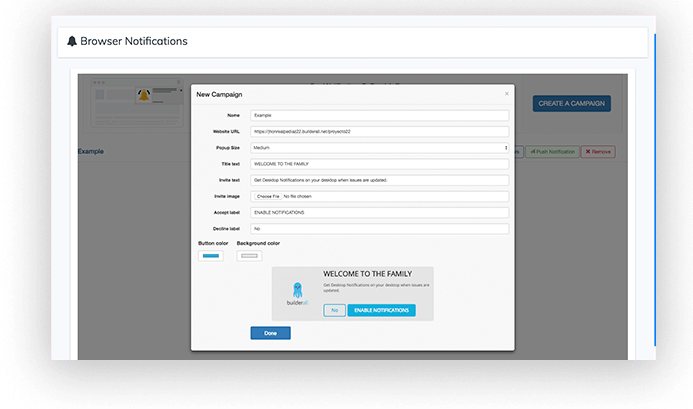Open the blue Button color swatch
The width and height of the screenshot is (693, 409).
(x=211, y=256)
